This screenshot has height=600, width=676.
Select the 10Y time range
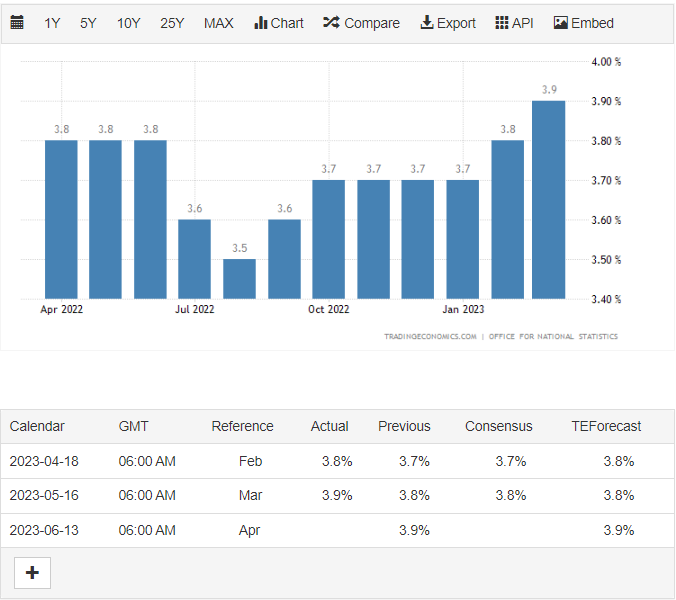(128, 22)
